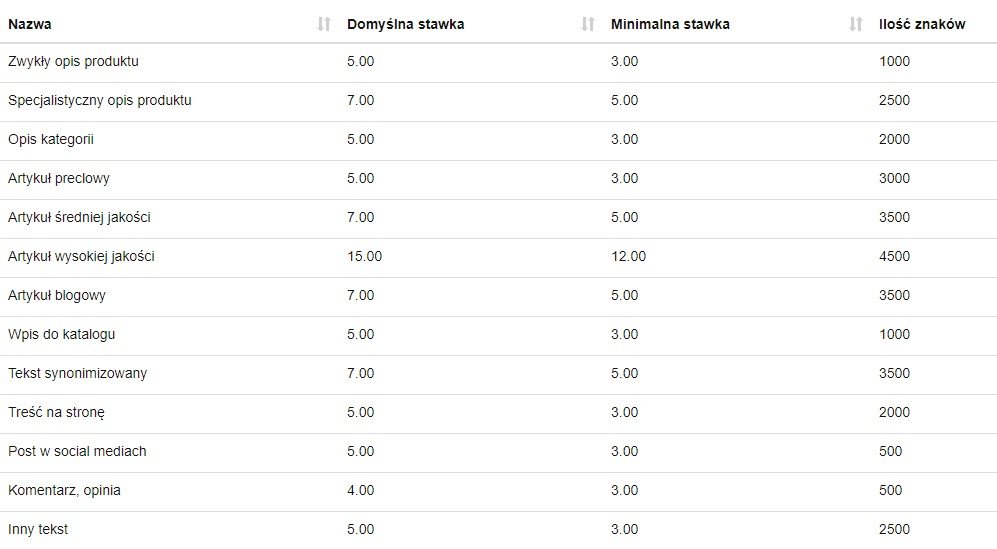Viewport: 997px width, 549px height.
Task: Click the Opis kategorii row name
Action: pos(51,139)
